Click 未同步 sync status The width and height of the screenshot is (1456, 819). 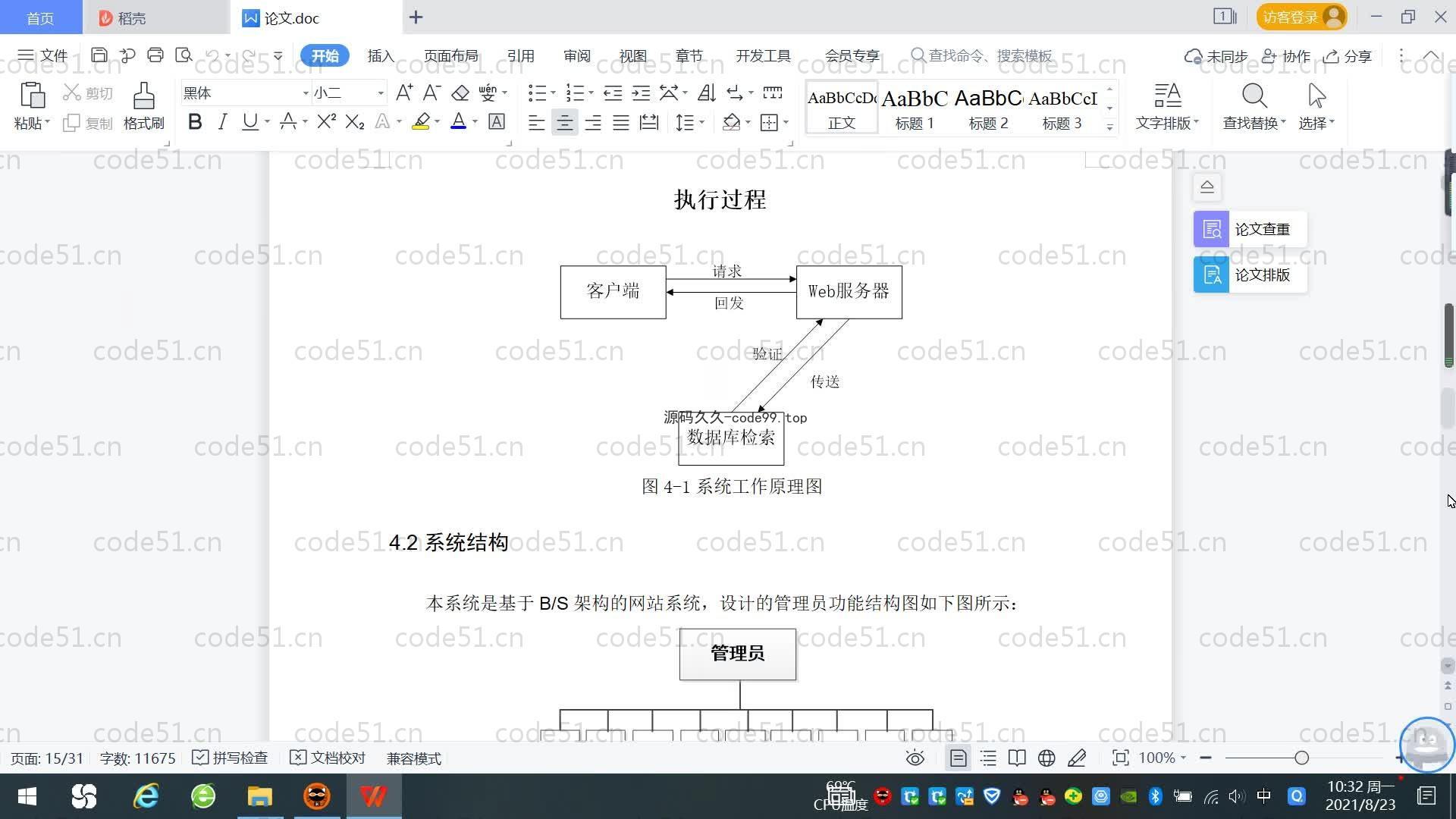click(x=1216, y=56)
